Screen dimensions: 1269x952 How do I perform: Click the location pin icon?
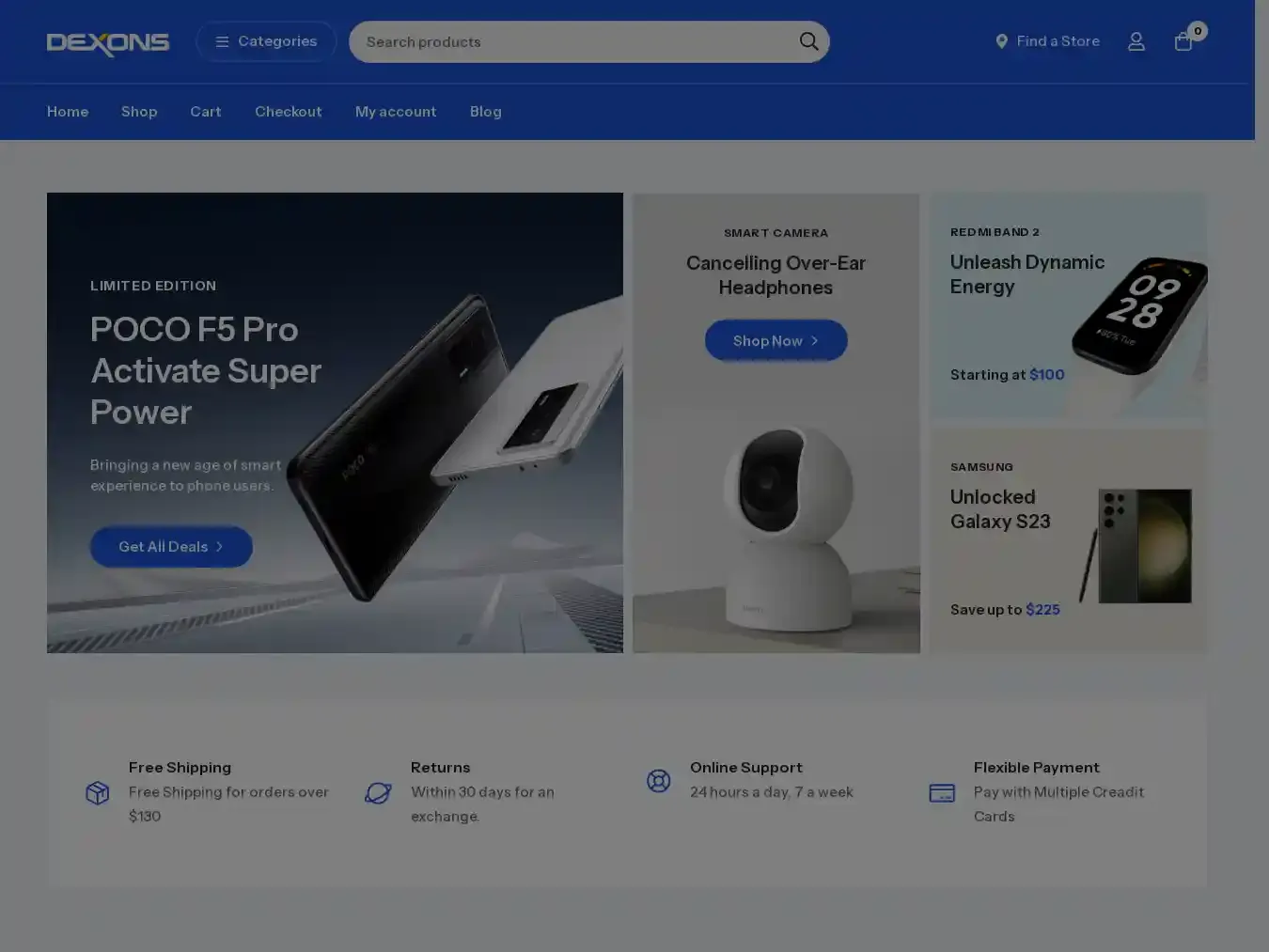coord(1002,41)
